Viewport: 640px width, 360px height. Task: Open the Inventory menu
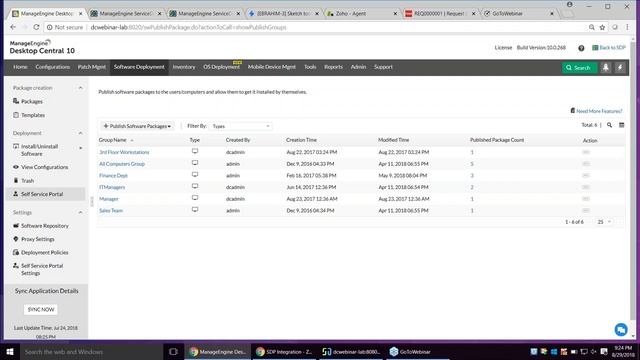pyautogui.click(x=184, y=67)
